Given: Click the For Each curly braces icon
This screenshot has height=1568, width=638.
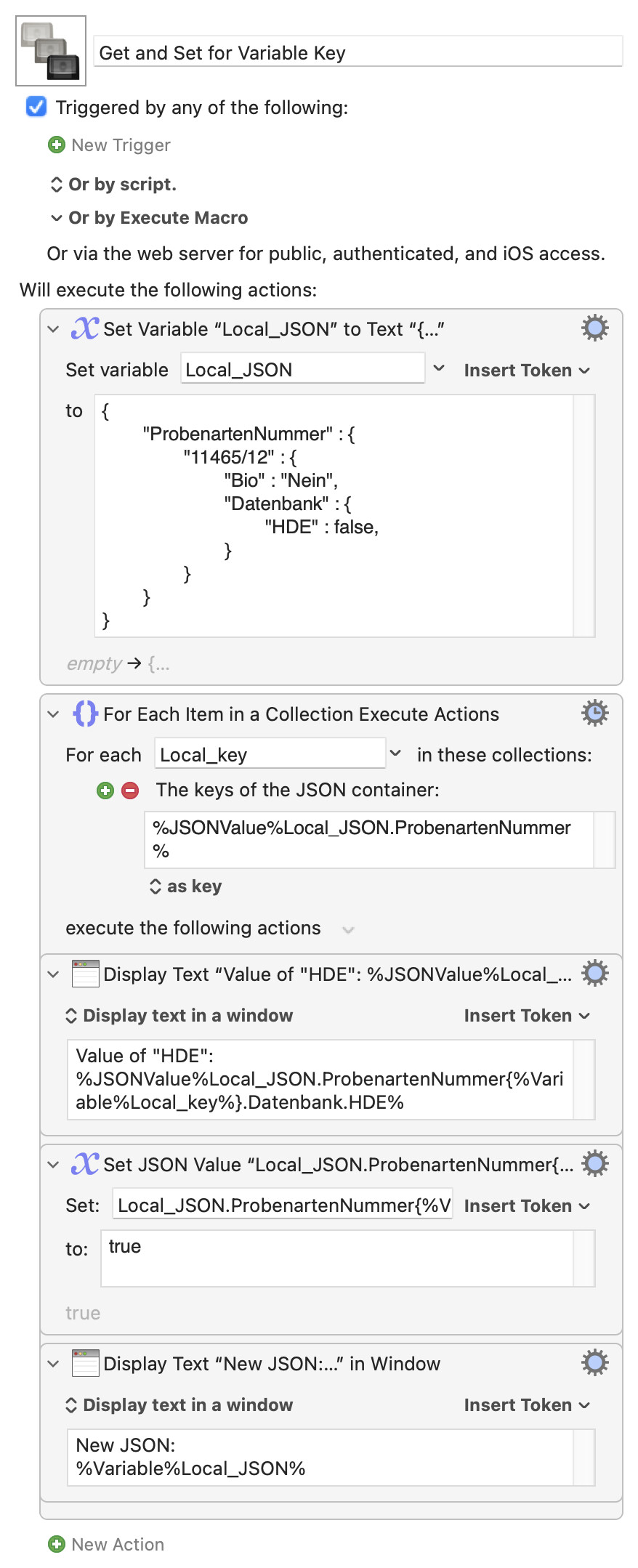Looking at the screenshot, I should tap(85, 714).
